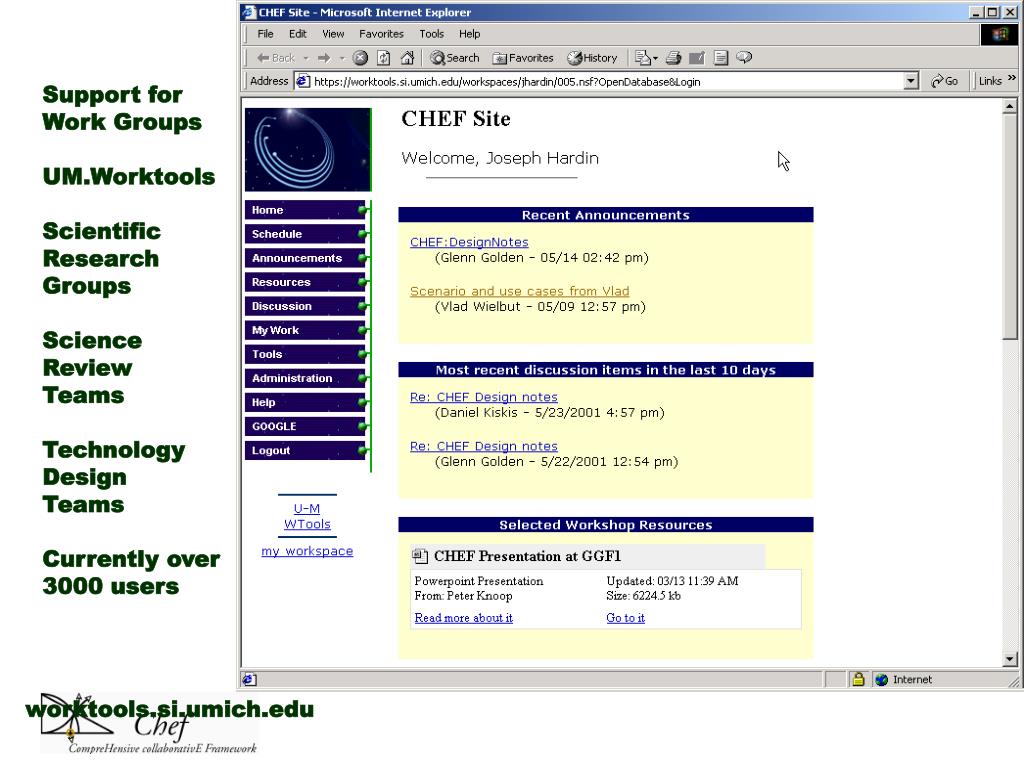This screenshot has width=1024, height=768.
Task: Open My Work in the site navigation
Action: (306, 330)
